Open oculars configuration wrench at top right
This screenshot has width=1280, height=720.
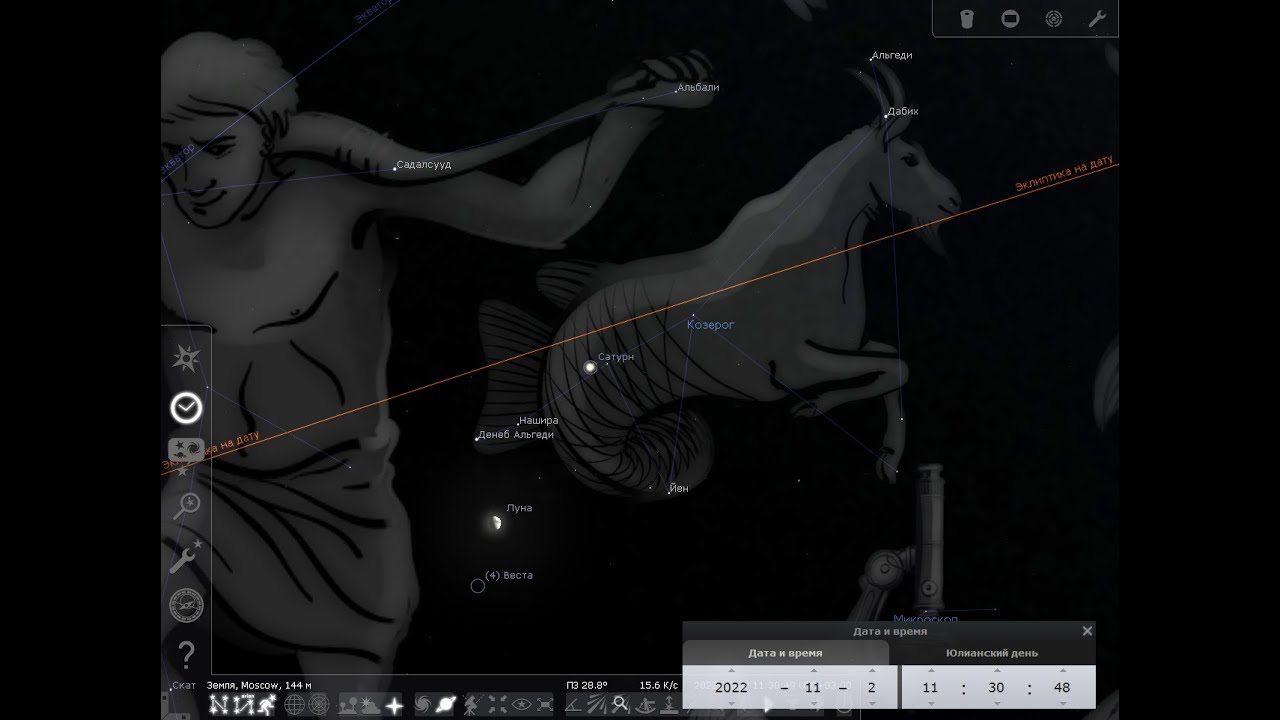(1096, 19)
